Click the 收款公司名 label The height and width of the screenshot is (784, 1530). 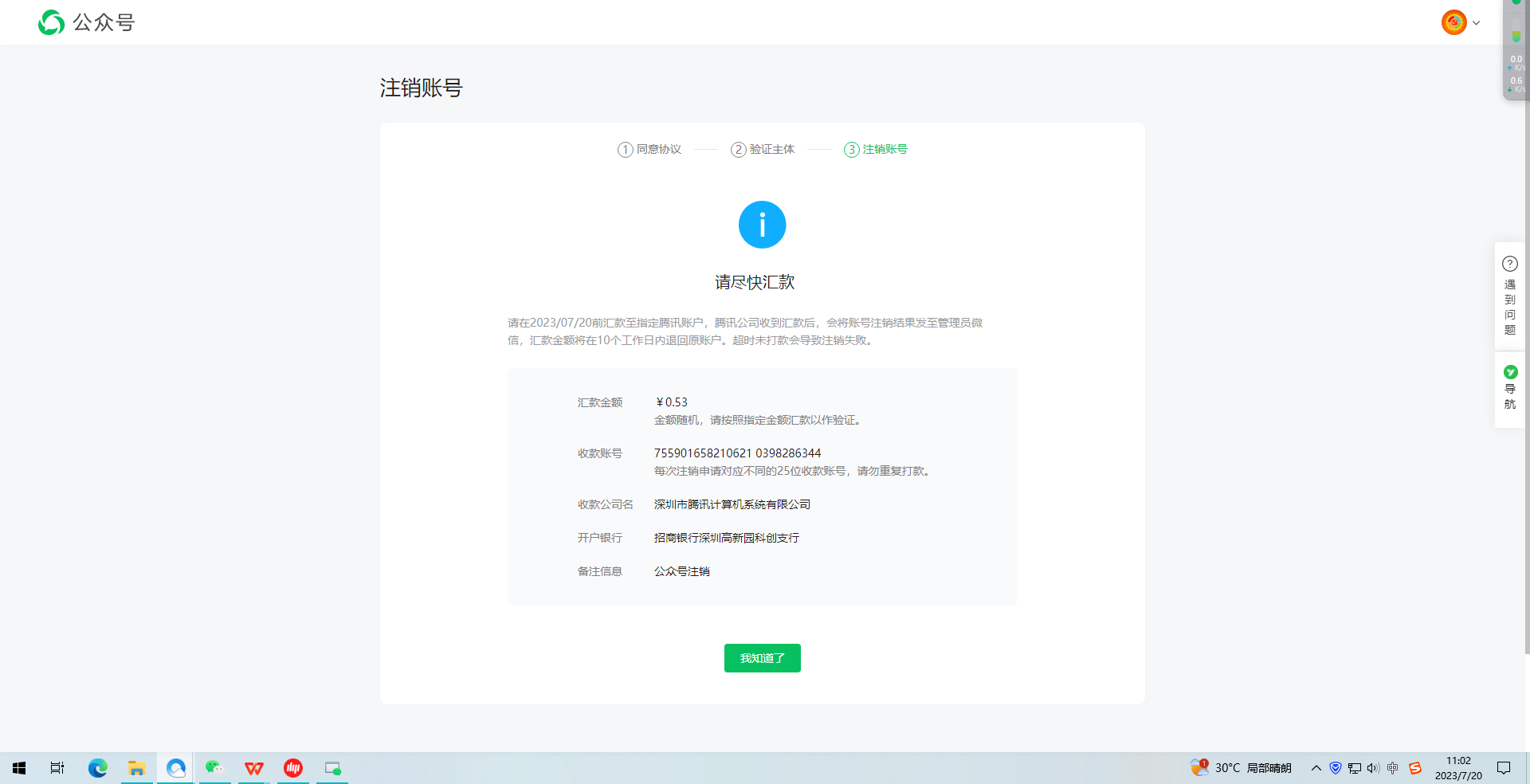click(x=606, y=504)
